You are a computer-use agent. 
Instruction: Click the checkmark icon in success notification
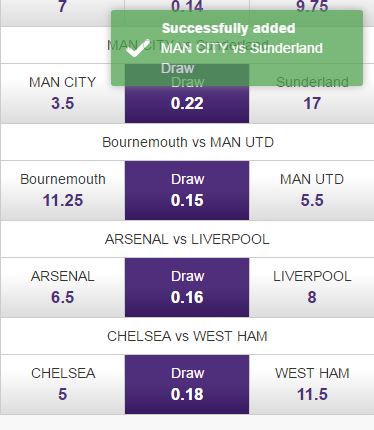[x=137, y=48]
